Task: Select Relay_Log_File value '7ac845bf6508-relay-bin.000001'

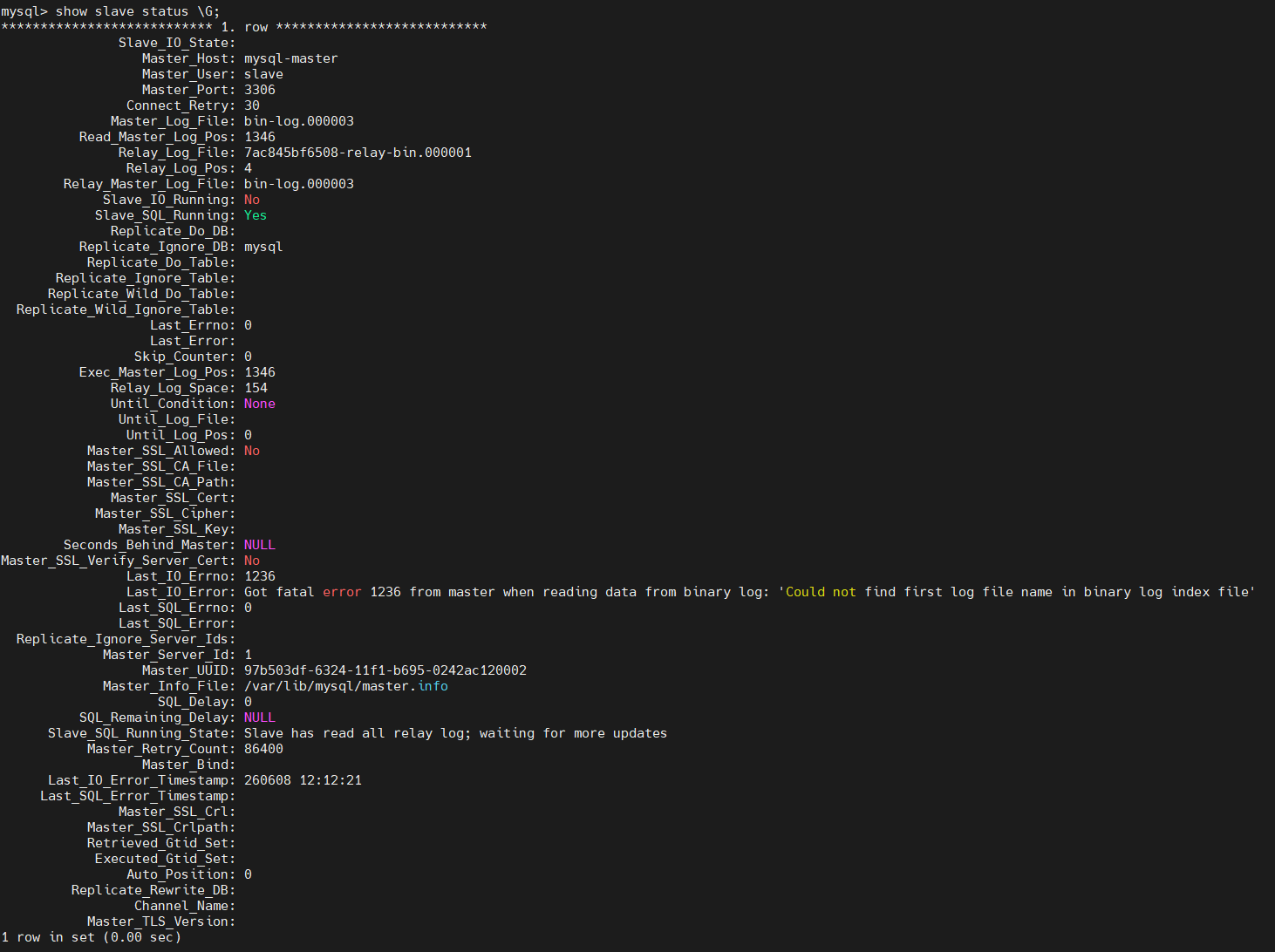Action: 358,153
